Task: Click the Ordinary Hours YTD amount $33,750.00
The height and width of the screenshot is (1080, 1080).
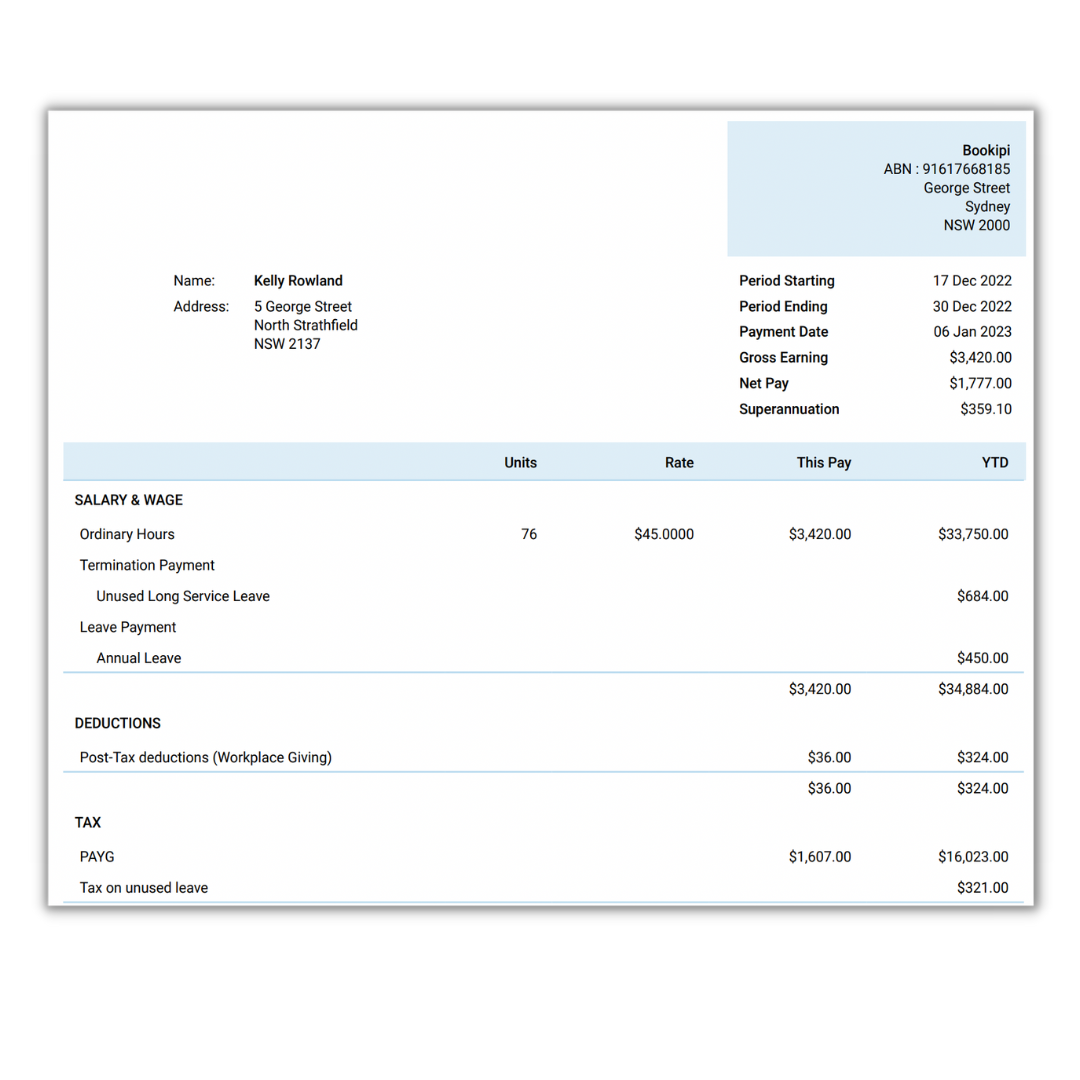Action: coord(973,535)
